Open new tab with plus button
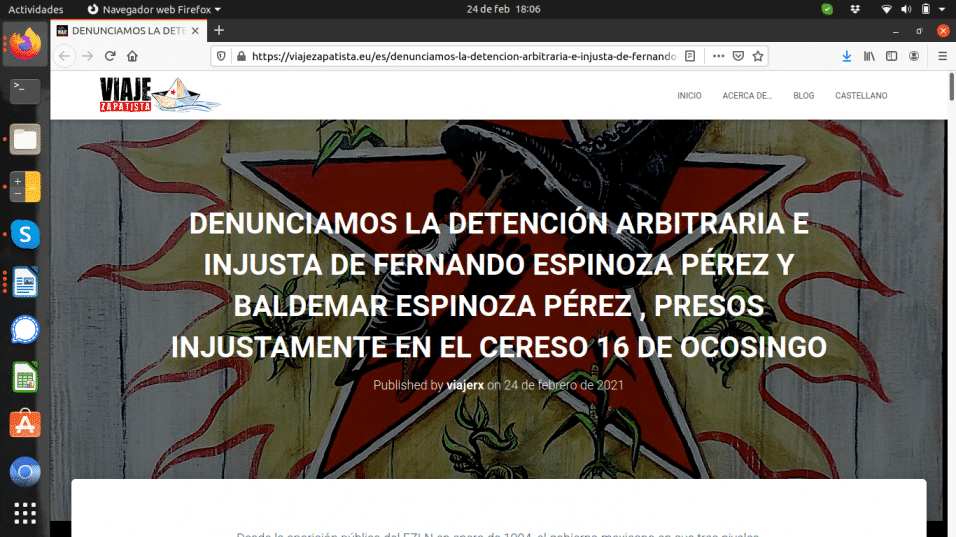Viewport: 956px width, 537px height. [x=219, y=30]
